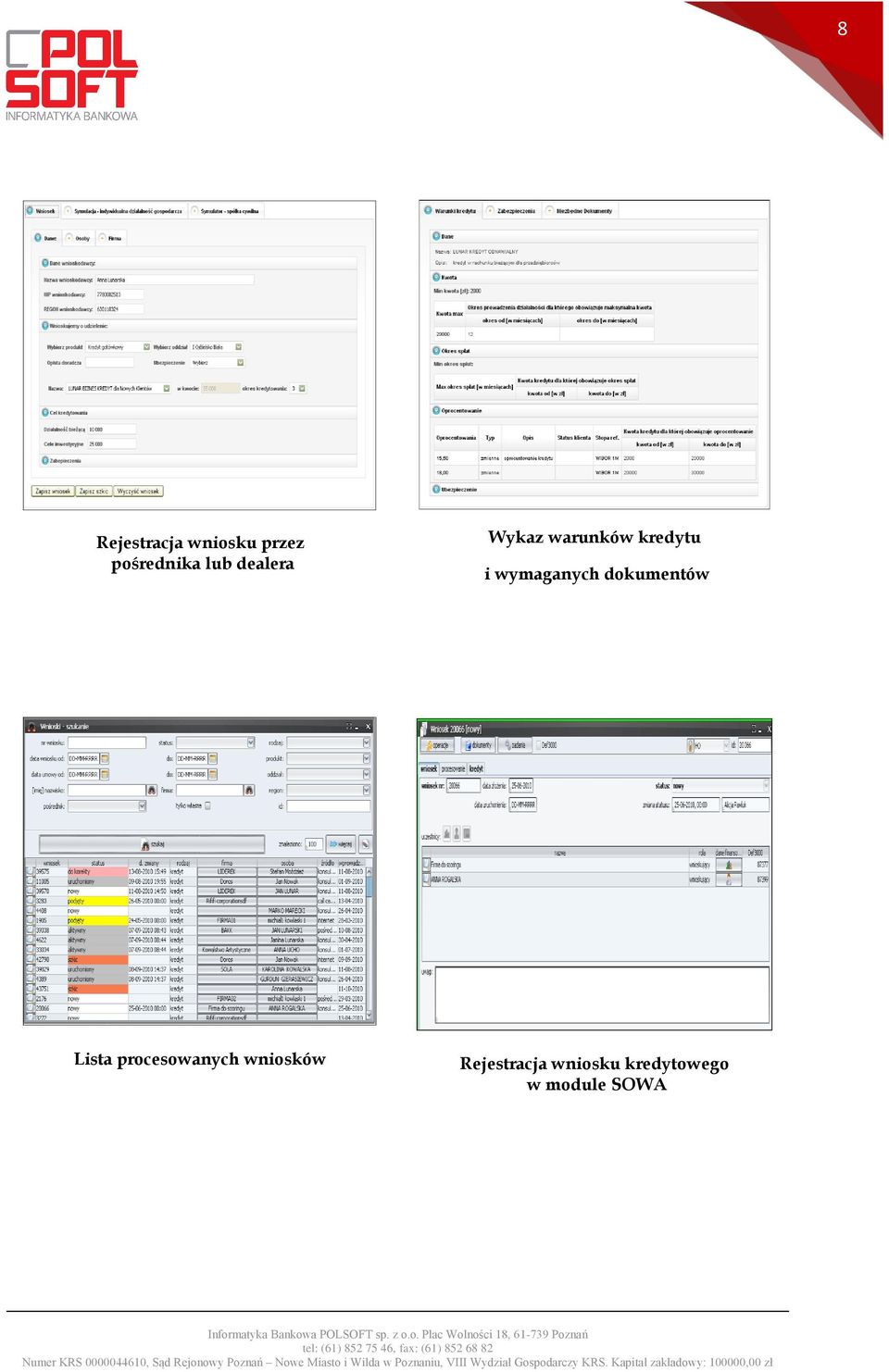The height and width of the screenshot is (1372, 889).
Task: Click the third uczestnicy icon button
Action: [x=467, y=834]
